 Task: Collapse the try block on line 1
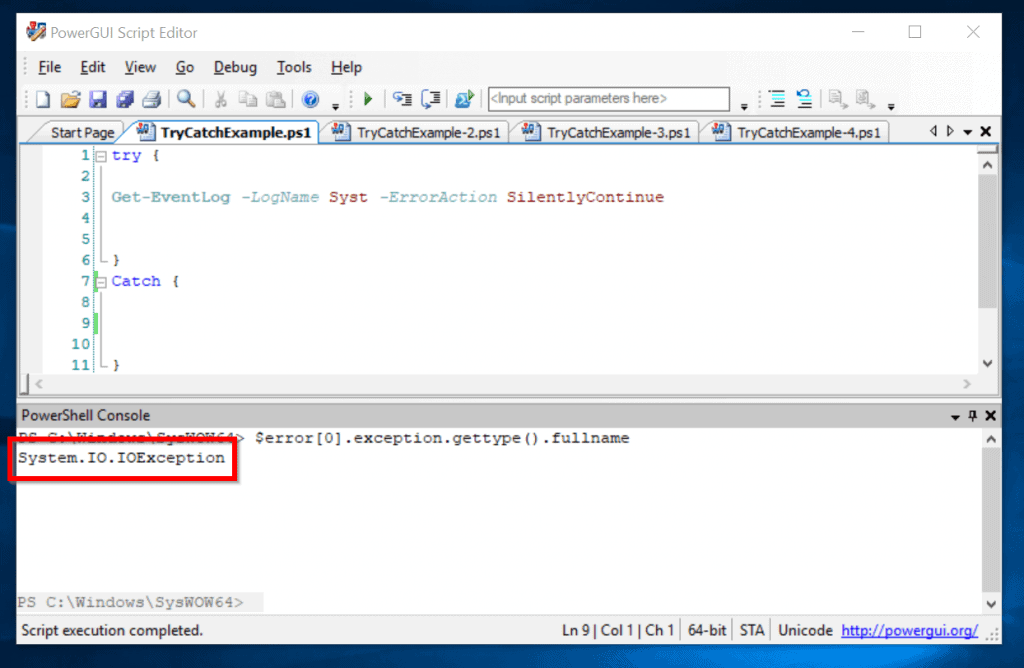pos(101,155)
